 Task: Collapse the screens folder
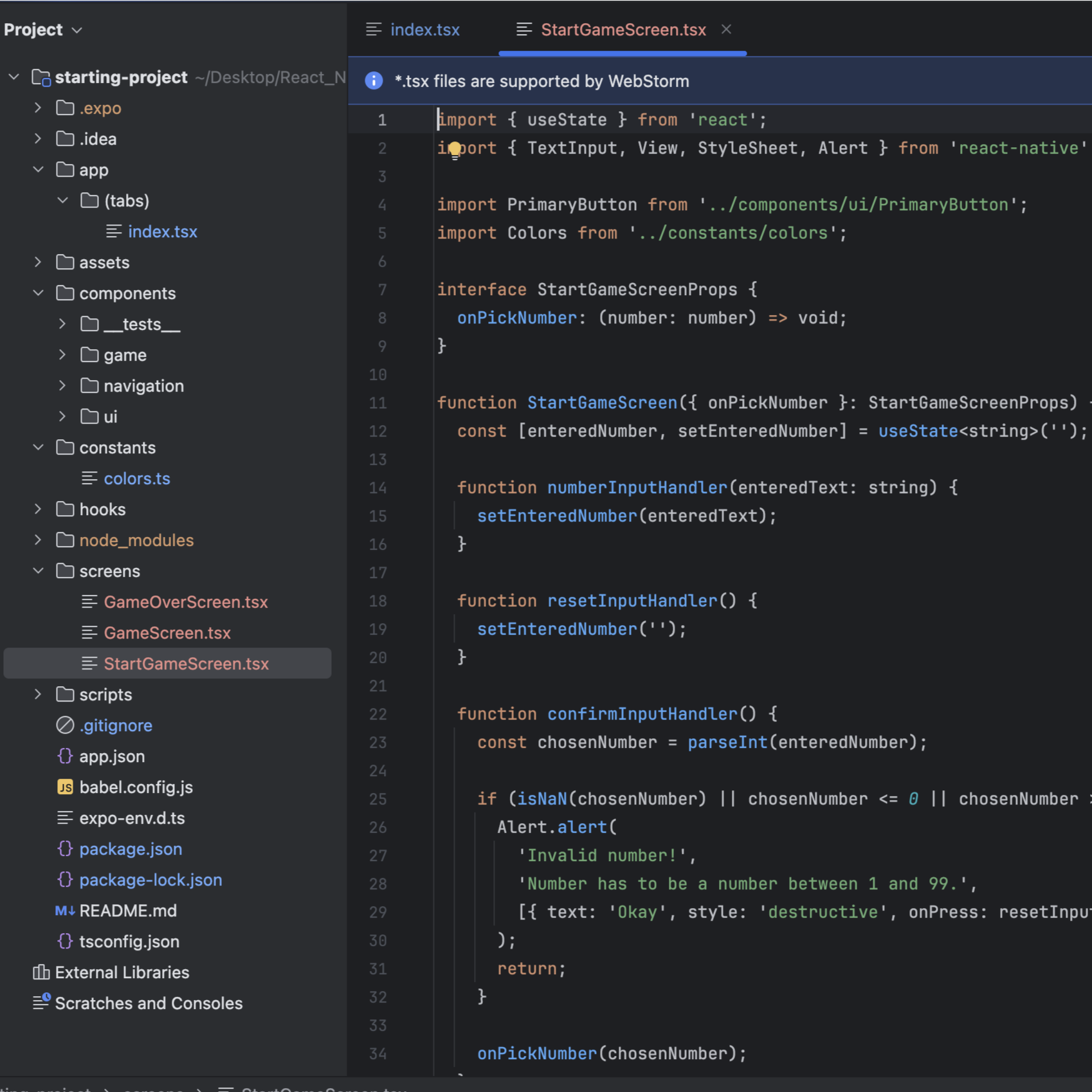point(38,571)
